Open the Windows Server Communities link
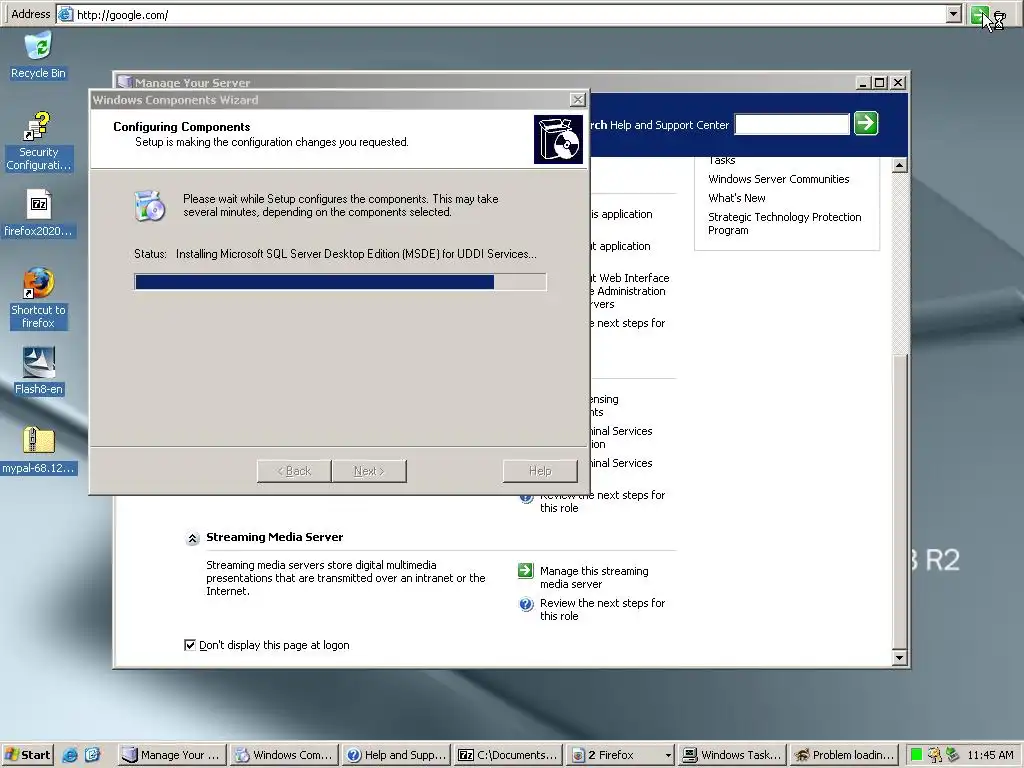 click(x=778, y=179)
